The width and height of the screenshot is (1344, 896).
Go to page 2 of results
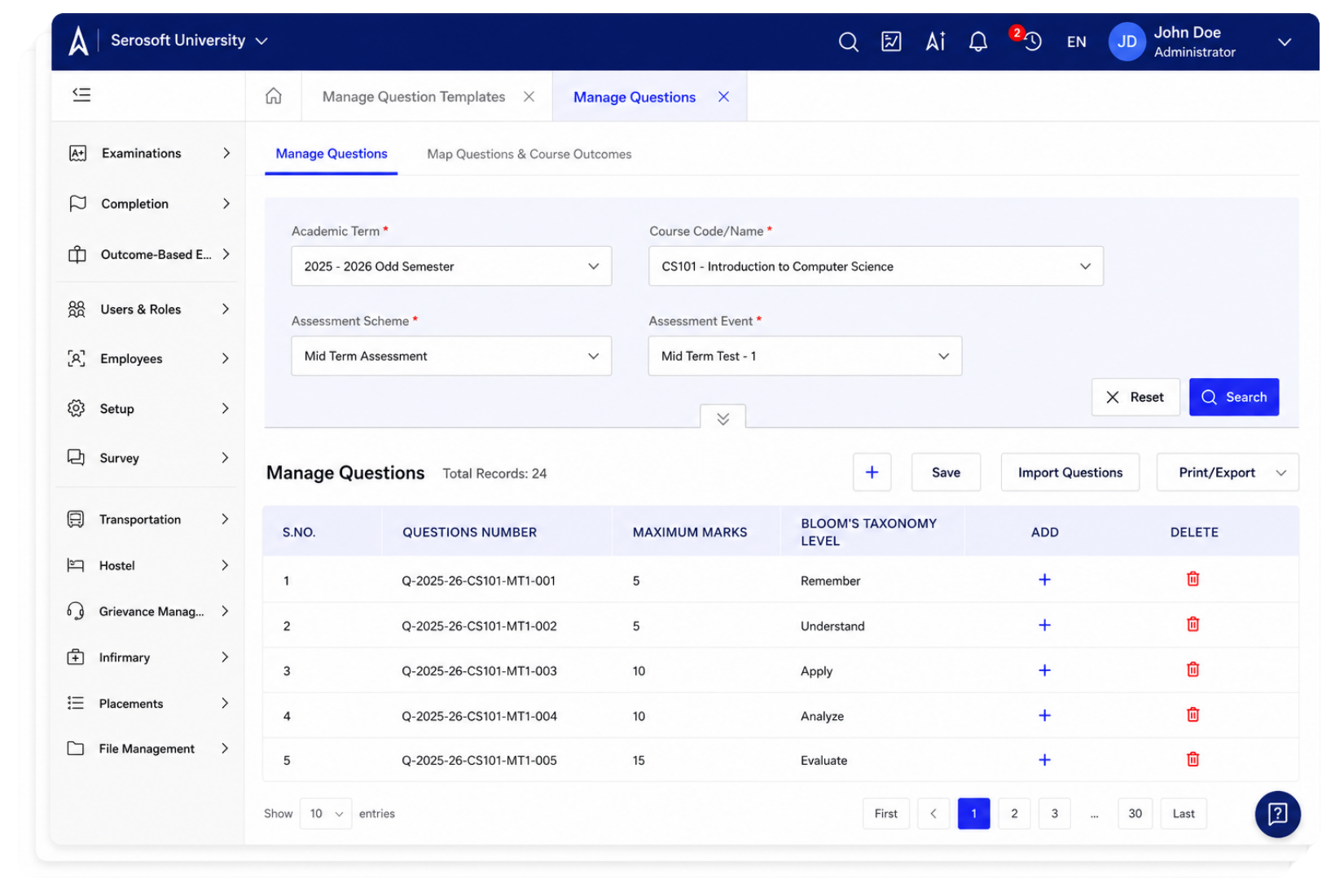[1014, 814]
